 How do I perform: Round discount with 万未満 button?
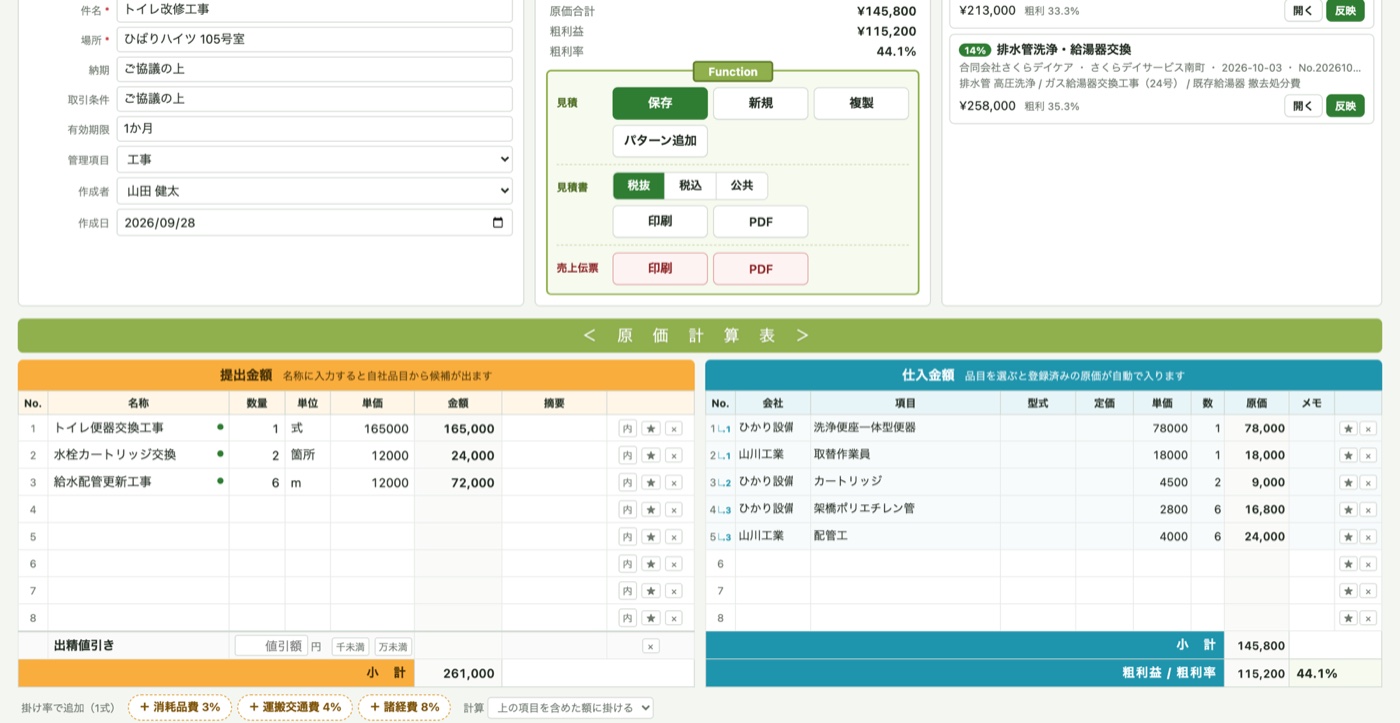tap(393, 647)
